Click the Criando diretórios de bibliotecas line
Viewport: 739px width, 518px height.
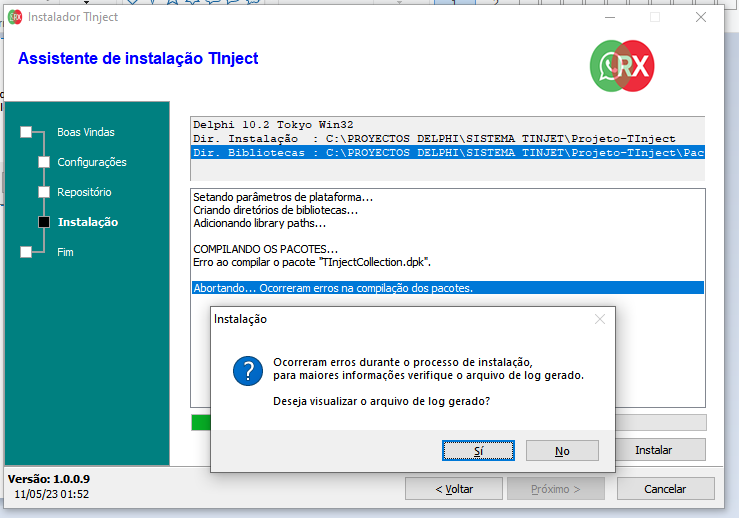point(275,210)
